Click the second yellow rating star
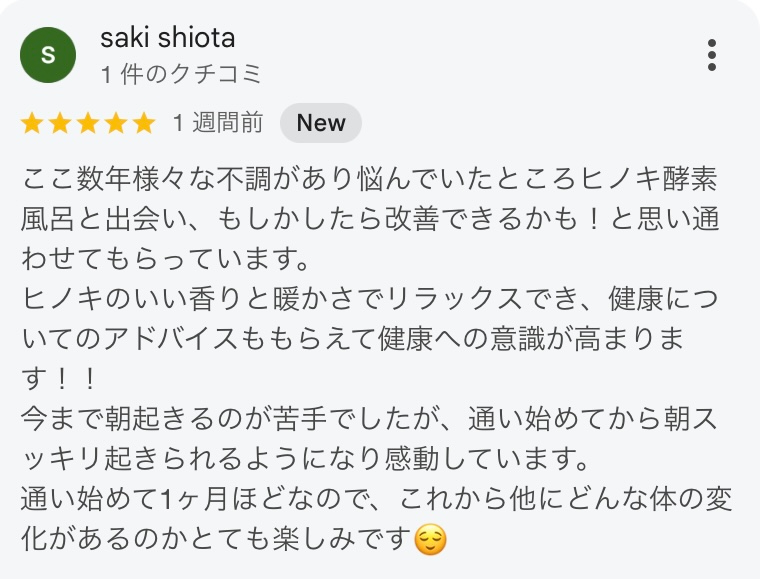Image resolution: width=770 pixels, height=579 pixels. pyautogui.click(x=60, y=123)
